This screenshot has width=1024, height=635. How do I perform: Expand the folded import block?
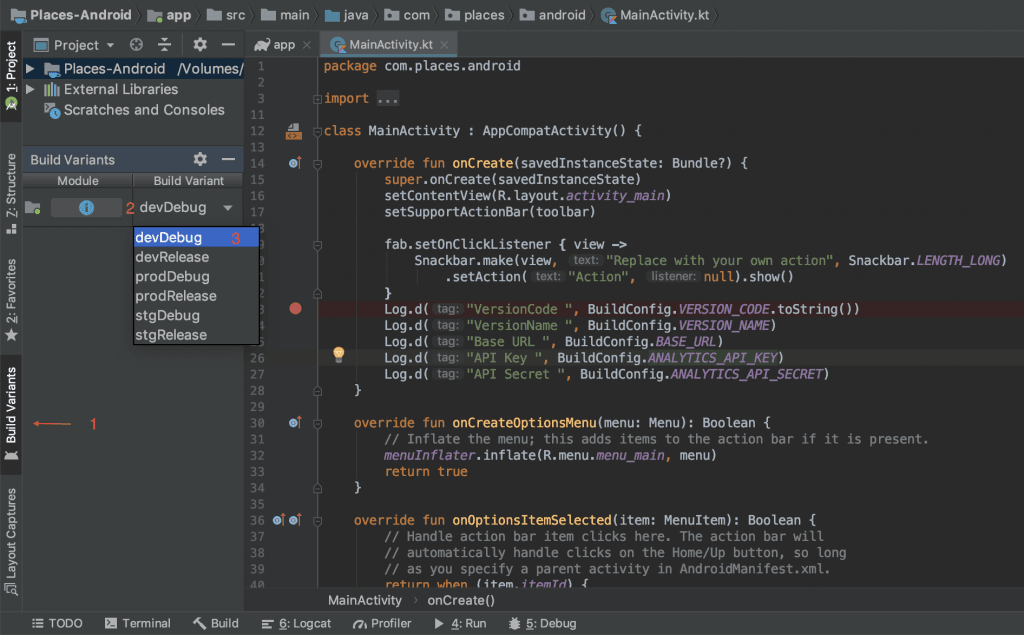point(317,99)
